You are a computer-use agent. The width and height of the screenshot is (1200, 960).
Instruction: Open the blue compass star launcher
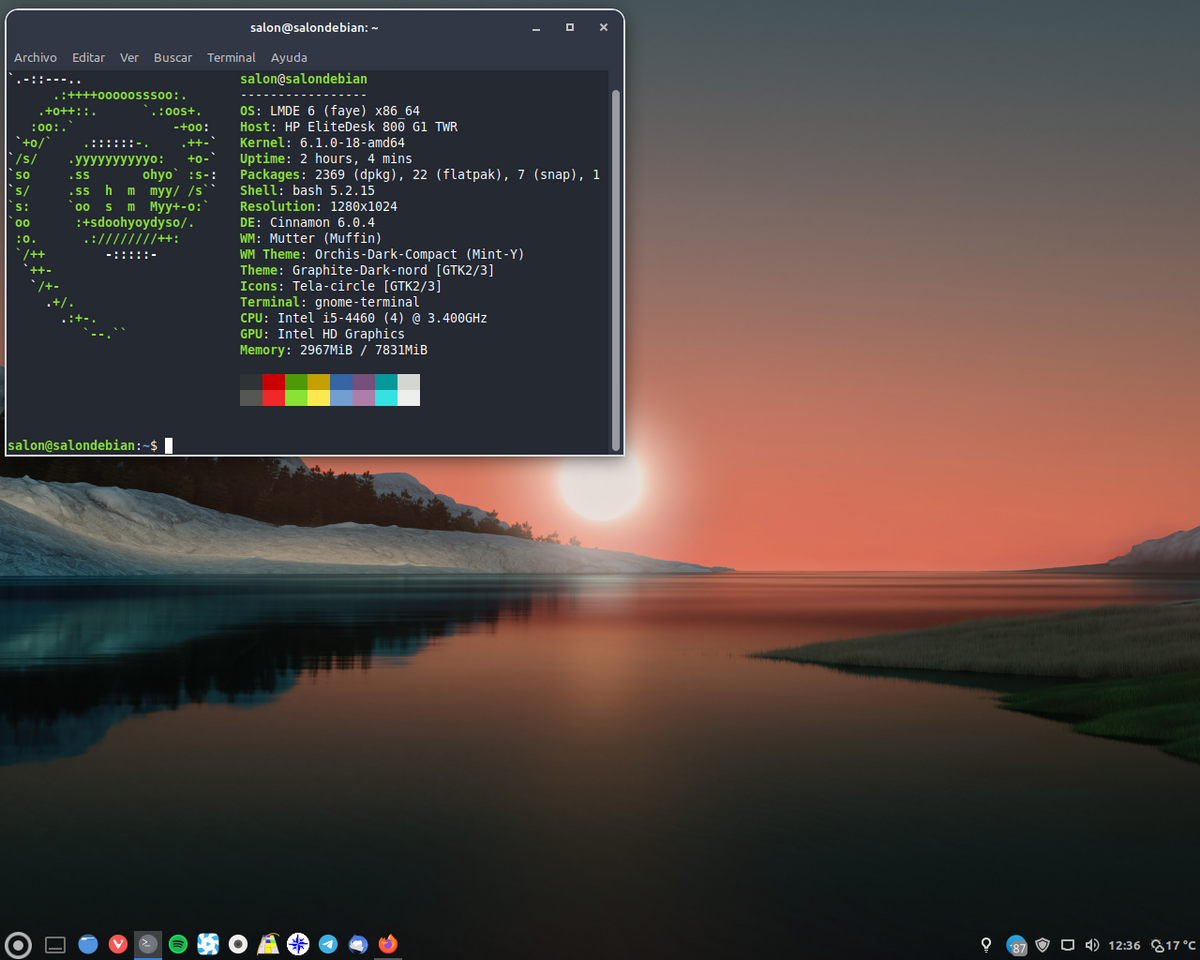pyautogui.click(x=298, y=943)
